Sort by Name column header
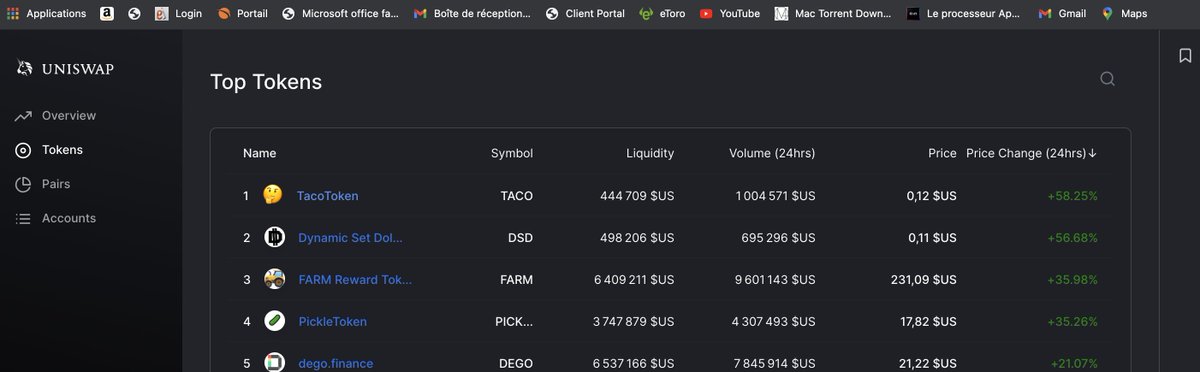The width and height of the screenshot is (1200, 372). pos(260,154)
